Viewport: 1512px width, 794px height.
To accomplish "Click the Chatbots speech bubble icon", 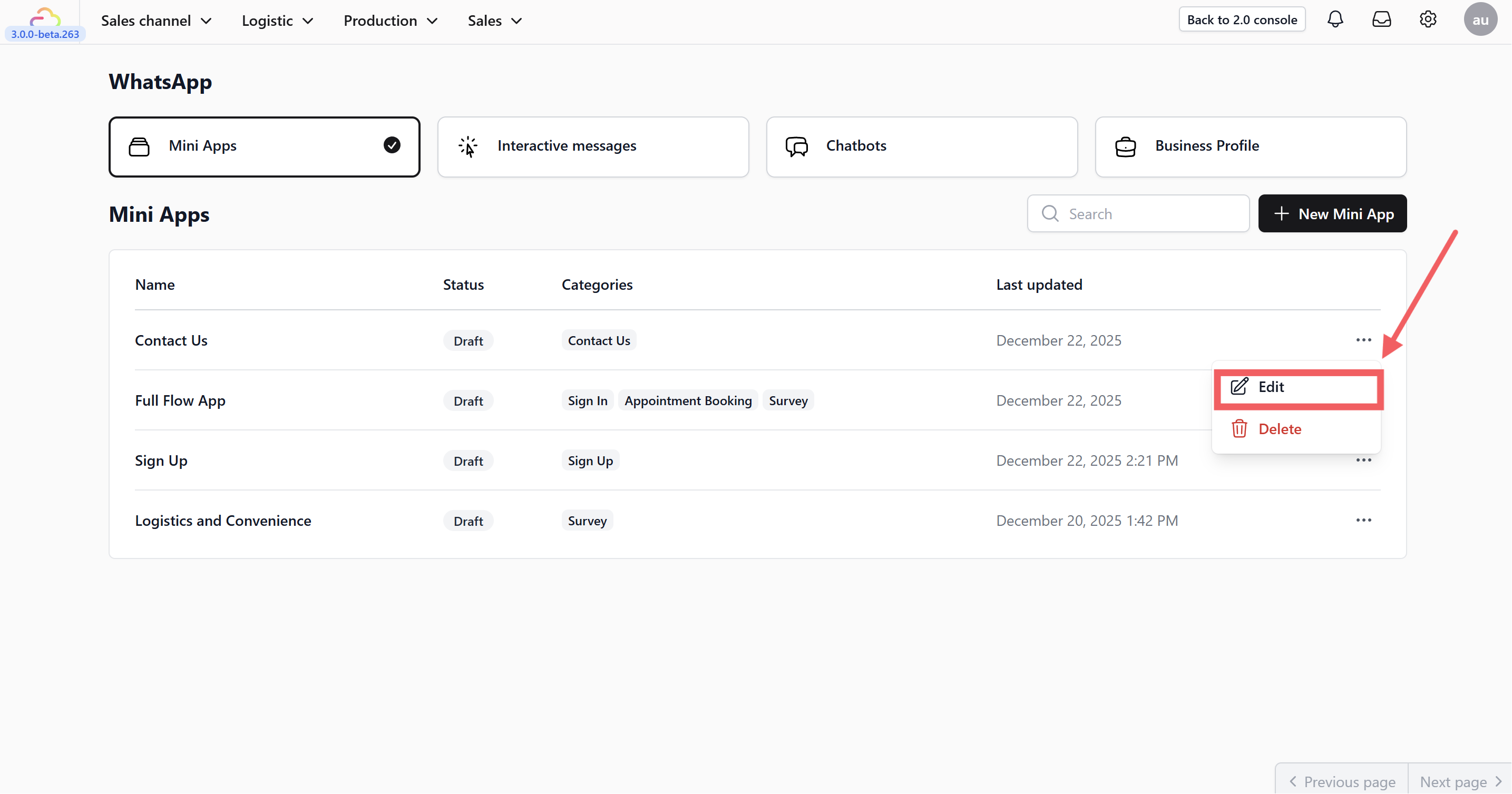I will (796, 146).
